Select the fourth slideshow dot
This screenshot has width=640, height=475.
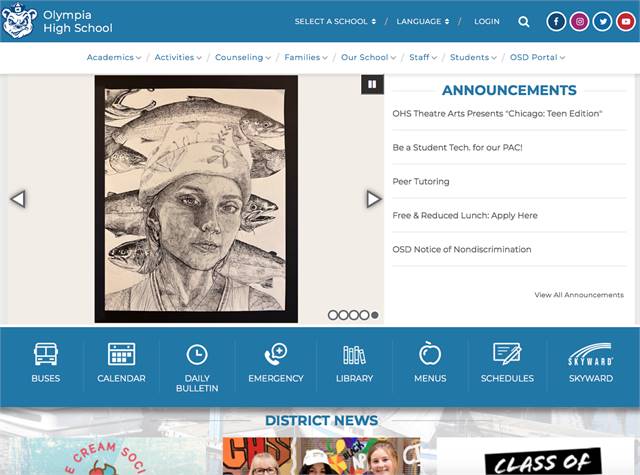[x=364, y=315]
